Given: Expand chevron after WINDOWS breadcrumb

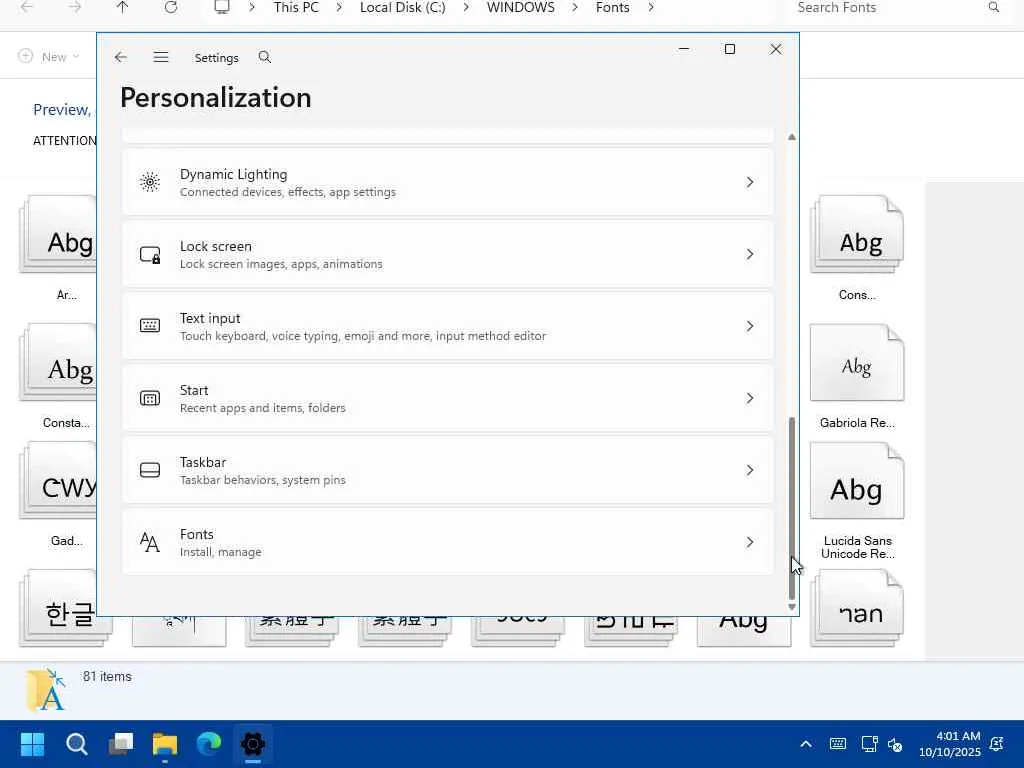Looking at the screenshot, I should tap(575, 7).
